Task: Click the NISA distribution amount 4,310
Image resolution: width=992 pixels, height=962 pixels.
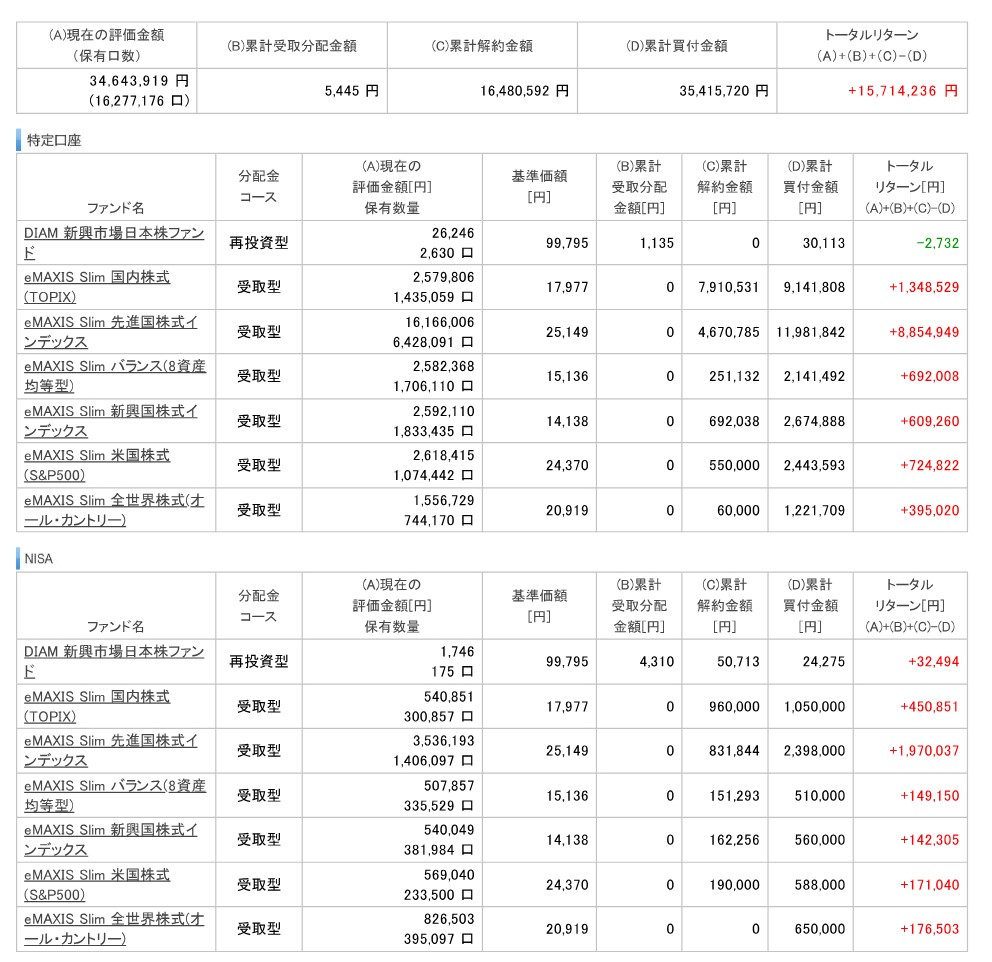Action: (657, 662)
